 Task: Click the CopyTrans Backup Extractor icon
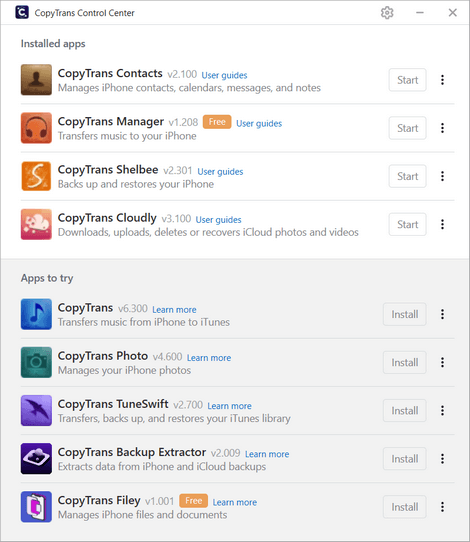pos(36,458)
